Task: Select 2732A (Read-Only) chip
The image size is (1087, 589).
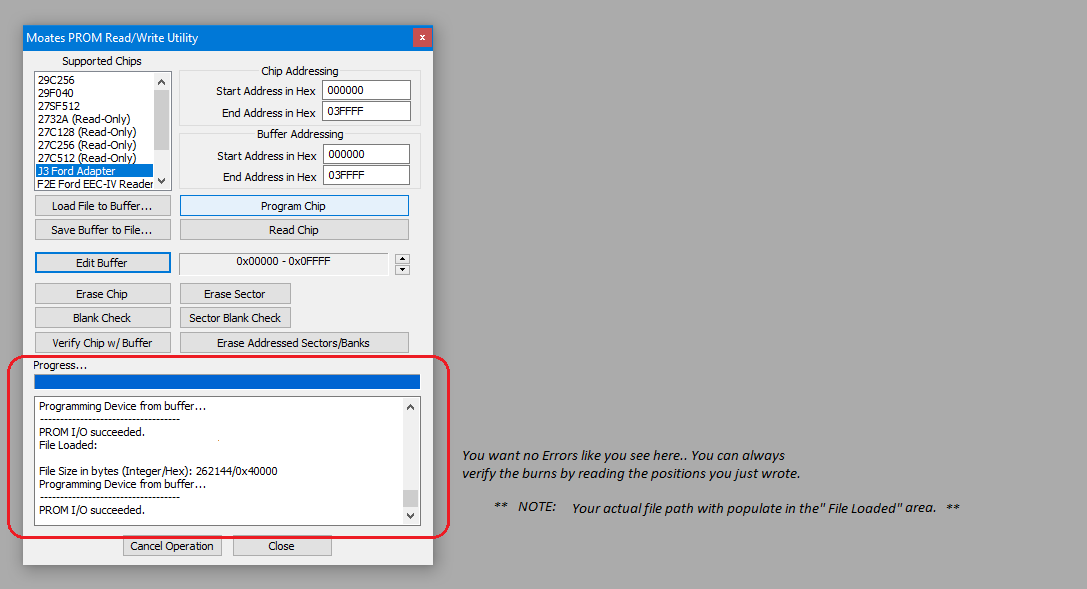Action: coord(84,119)
